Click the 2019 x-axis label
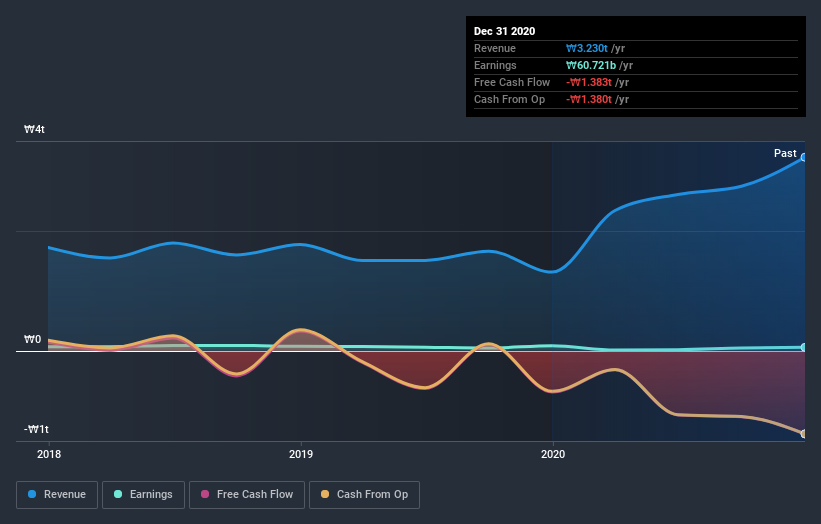This screenshot has height=524, width=821. pyautogui.click(x=301, y=454)
